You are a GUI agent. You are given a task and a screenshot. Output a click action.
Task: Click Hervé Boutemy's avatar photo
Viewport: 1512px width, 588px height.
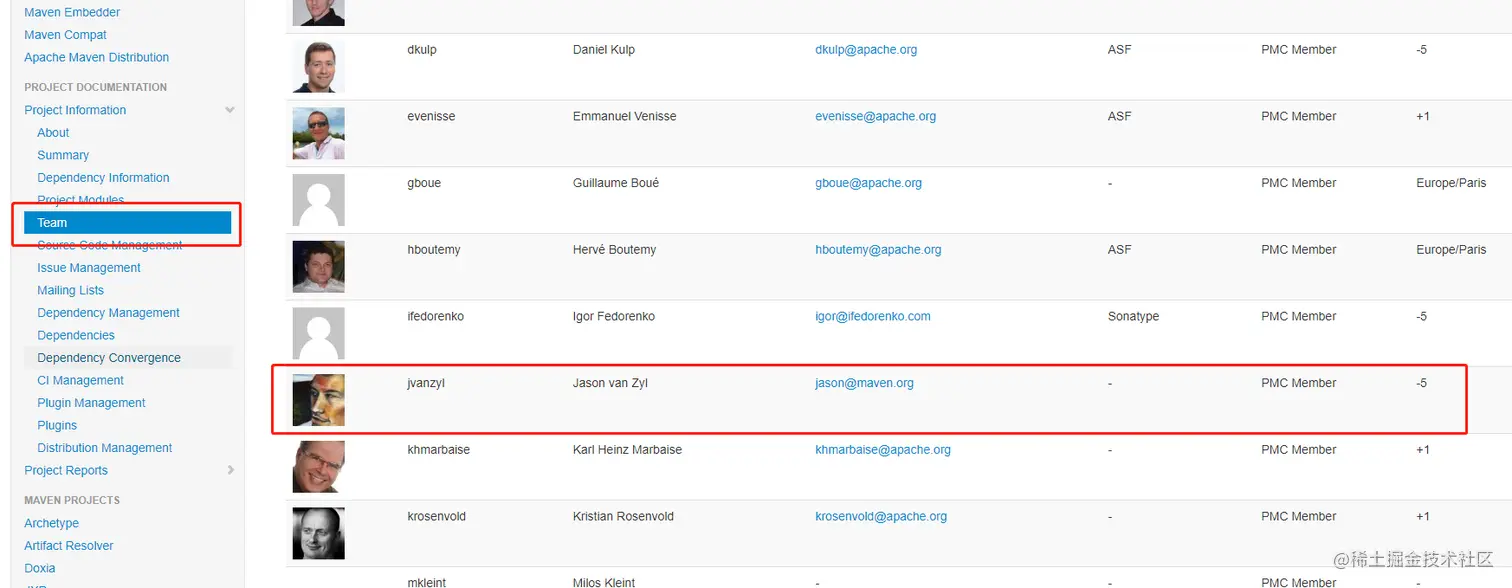(x=319, y=267)
